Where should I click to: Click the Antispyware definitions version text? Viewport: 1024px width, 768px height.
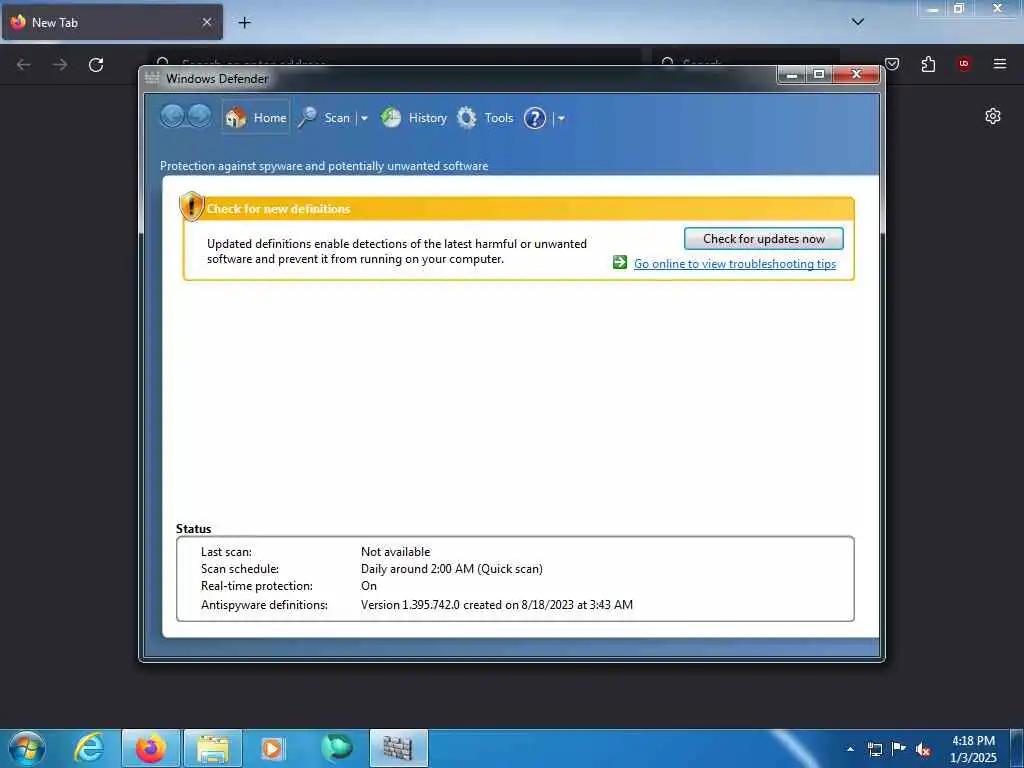[x=497, y=605]
